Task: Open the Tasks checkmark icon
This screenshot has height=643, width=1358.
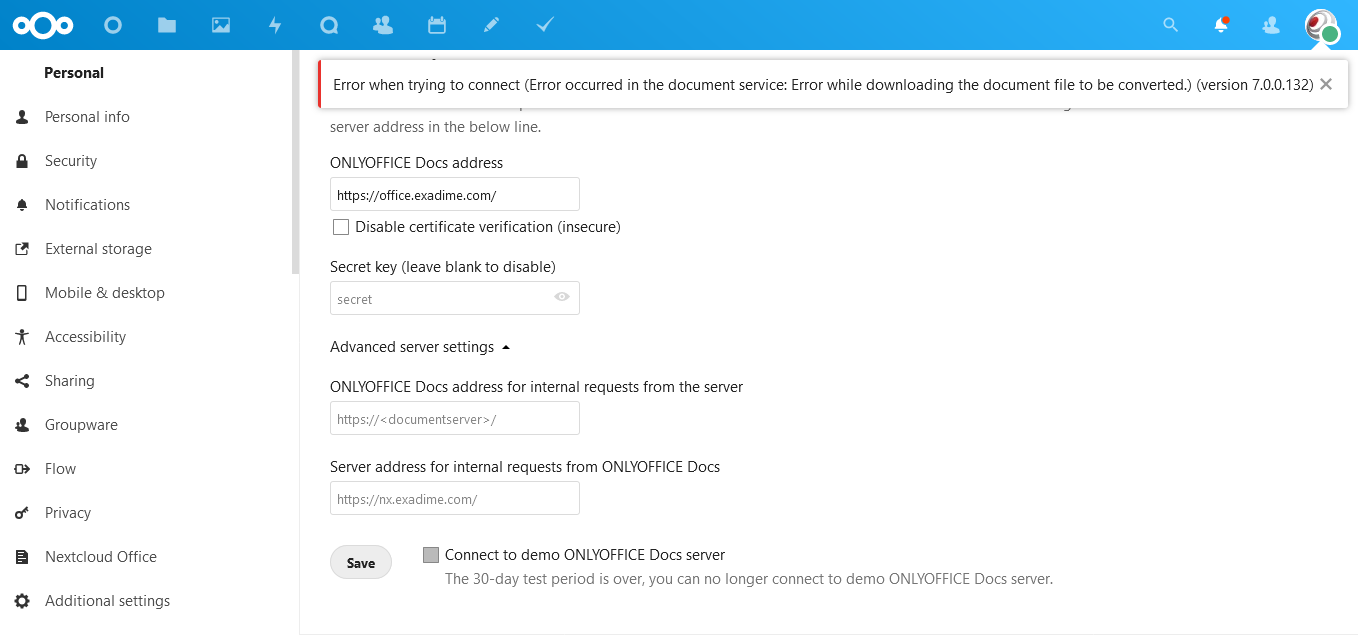Action: coord(545,25)
